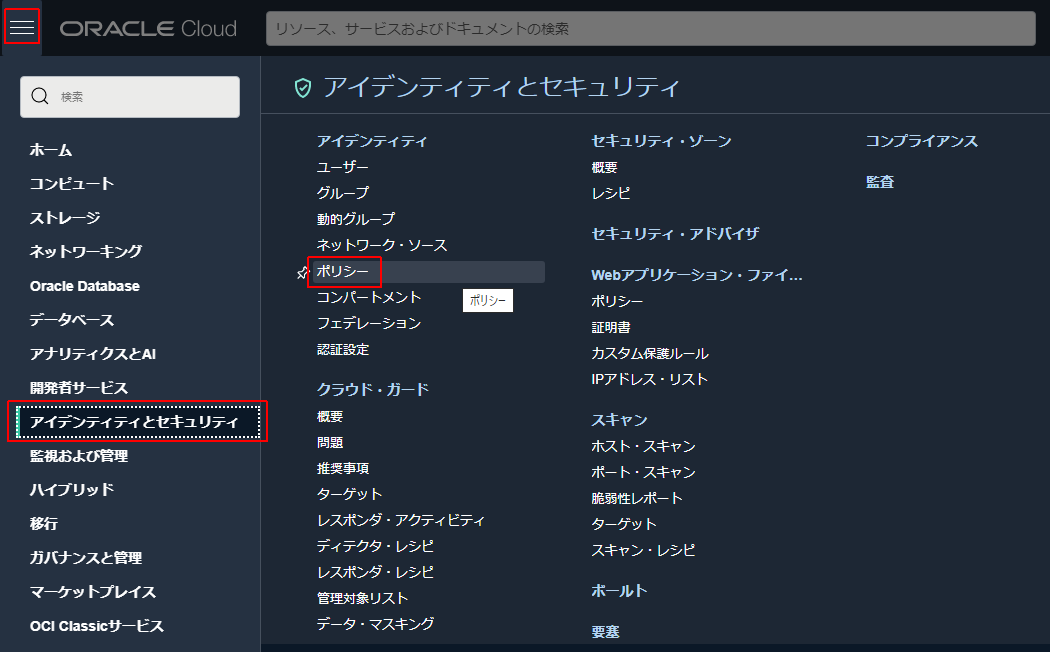Open 問題 link
Viewport: 1050px width, 652px height.
pyautogui.click(x=329, y=442)
